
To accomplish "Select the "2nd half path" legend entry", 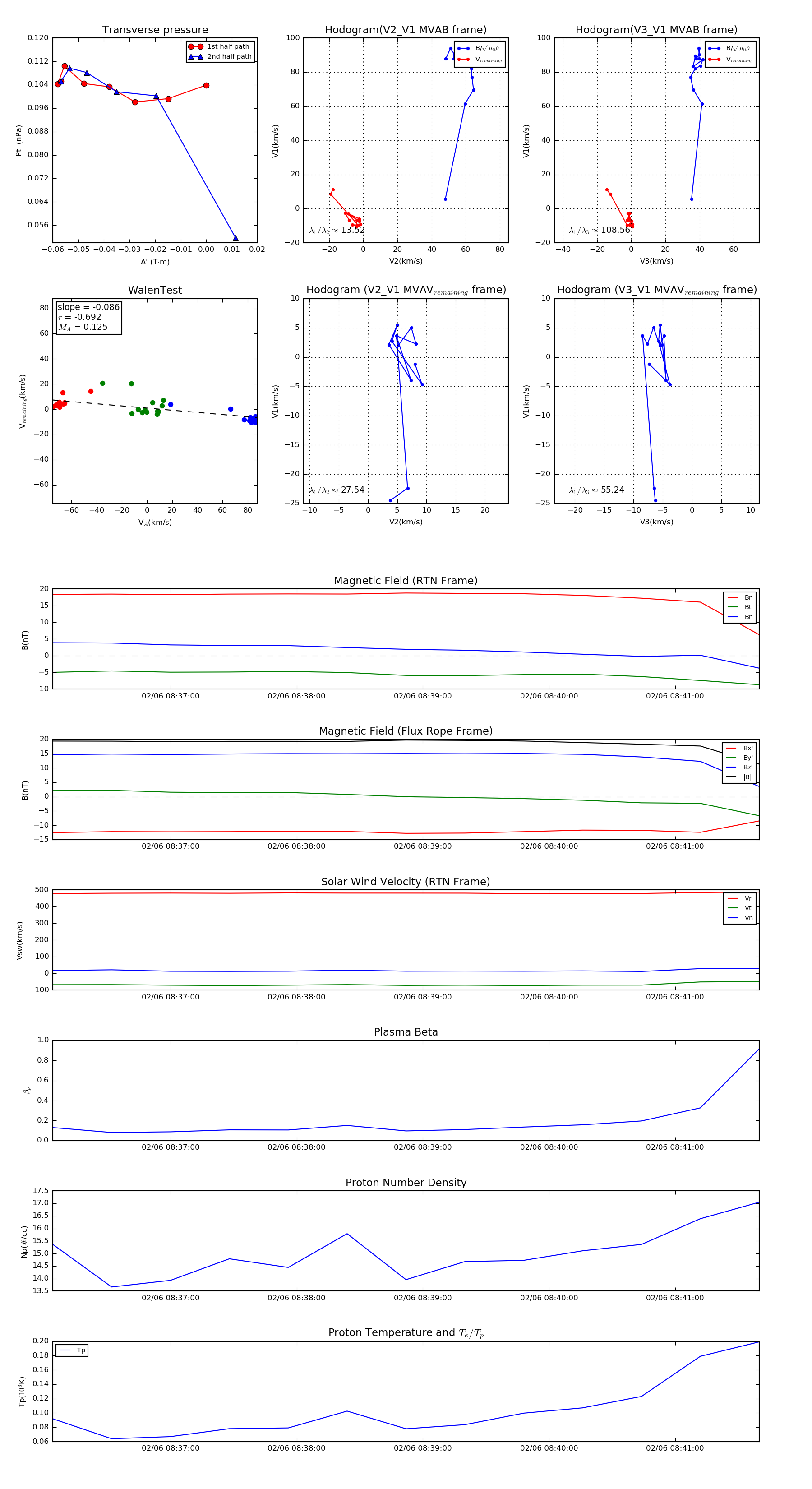I will point(220,57).
